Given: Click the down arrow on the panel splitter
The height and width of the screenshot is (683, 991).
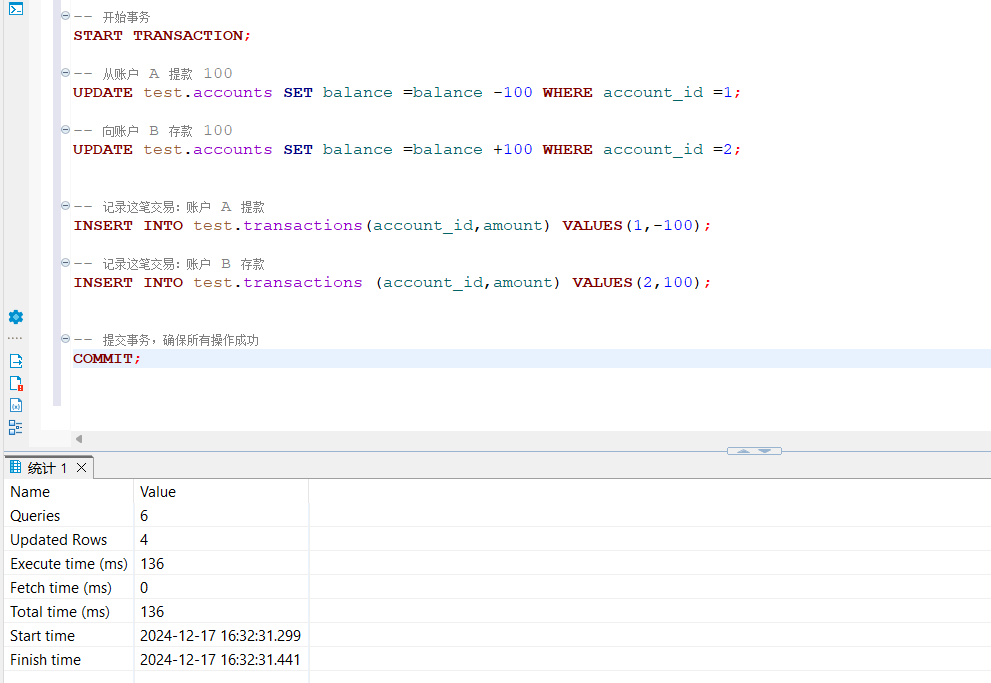Looking at the screenshot, I should coord(765,451).
